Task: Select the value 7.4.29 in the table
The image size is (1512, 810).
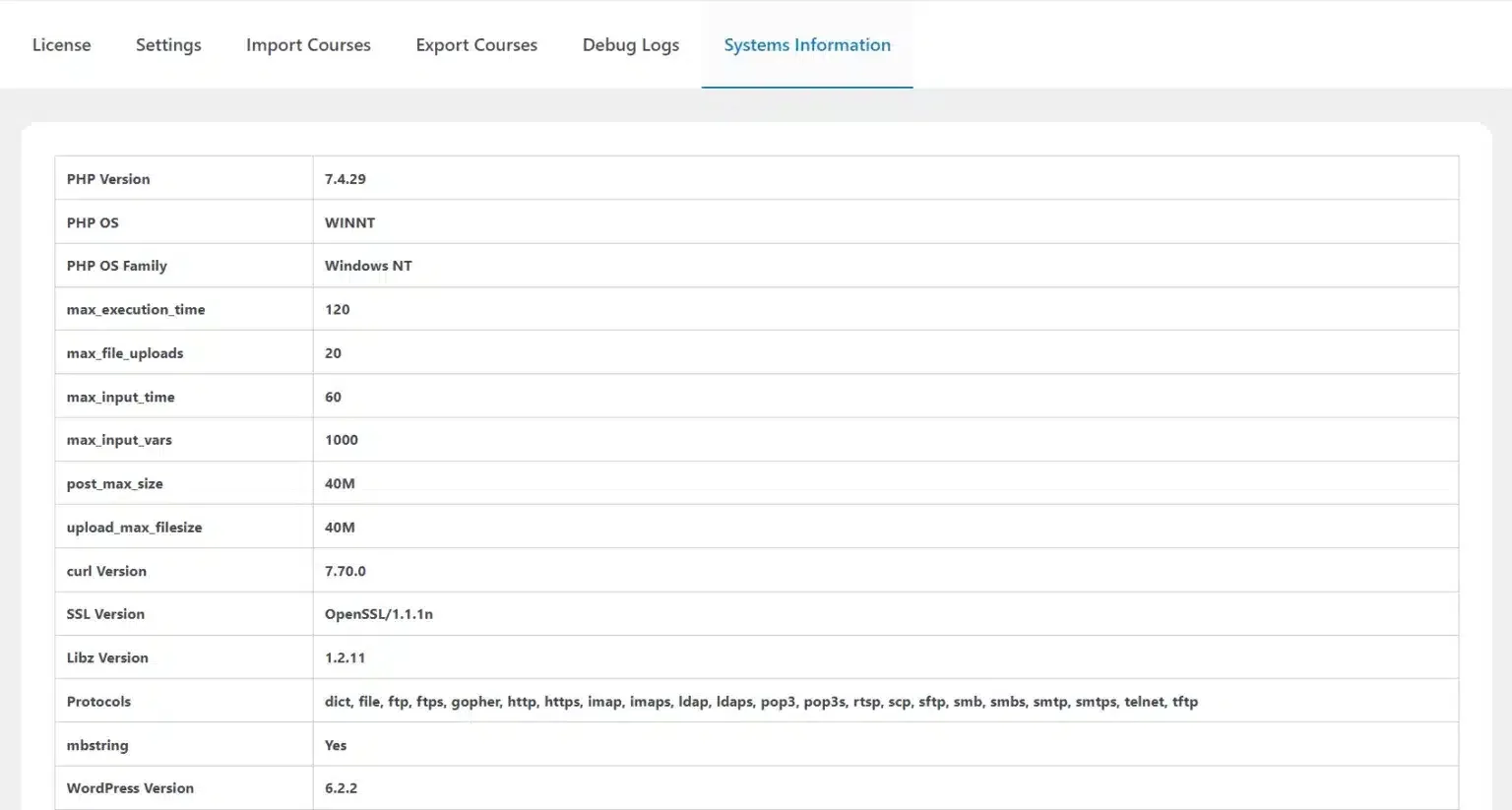Action: click(x=345, y=178)
